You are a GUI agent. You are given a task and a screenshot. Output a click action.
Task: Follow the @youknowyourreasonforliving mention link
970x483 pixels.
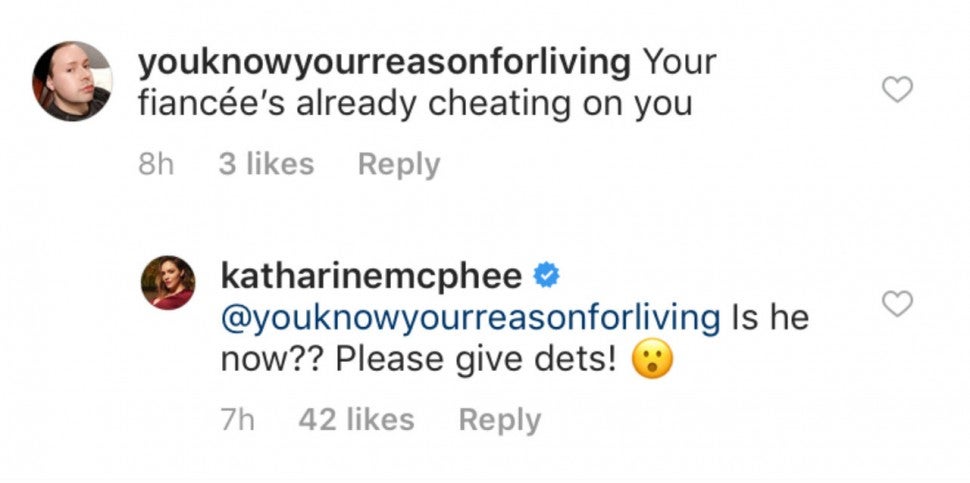click(x=469, y=319)
